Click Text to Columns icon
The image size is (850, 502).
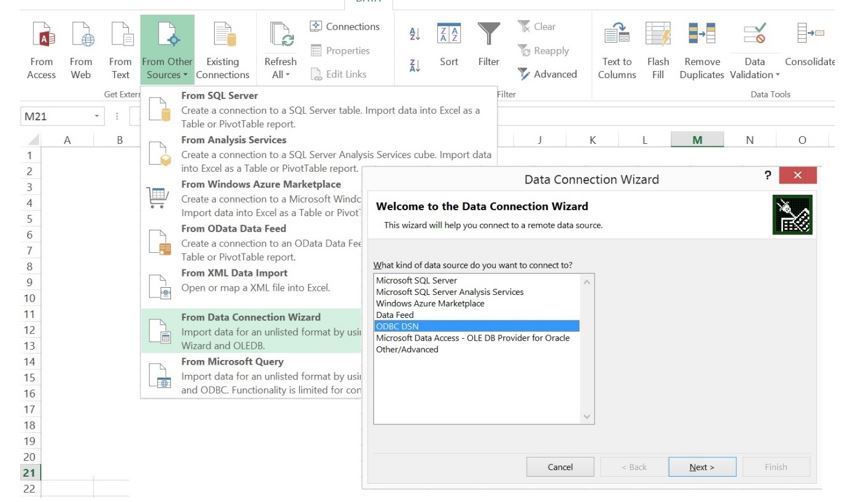617,37
